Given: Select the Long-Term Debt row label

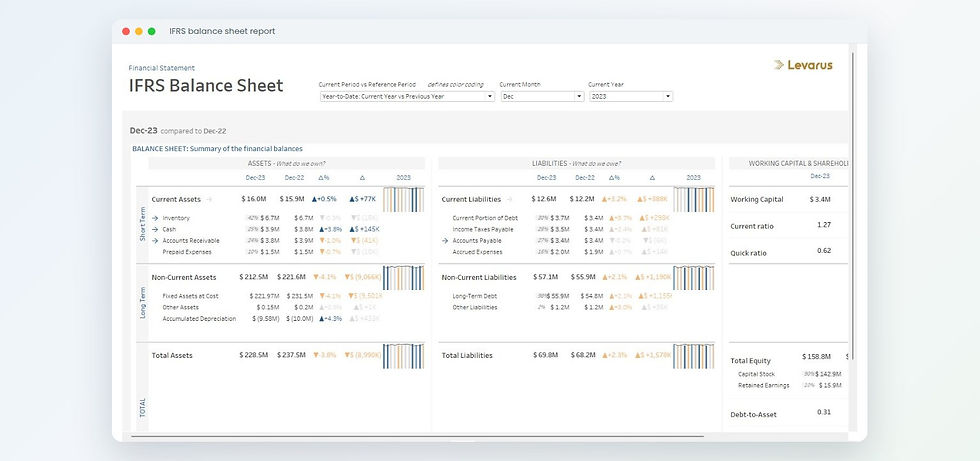Looking at the screenshot, I should (x=474, y=296).
